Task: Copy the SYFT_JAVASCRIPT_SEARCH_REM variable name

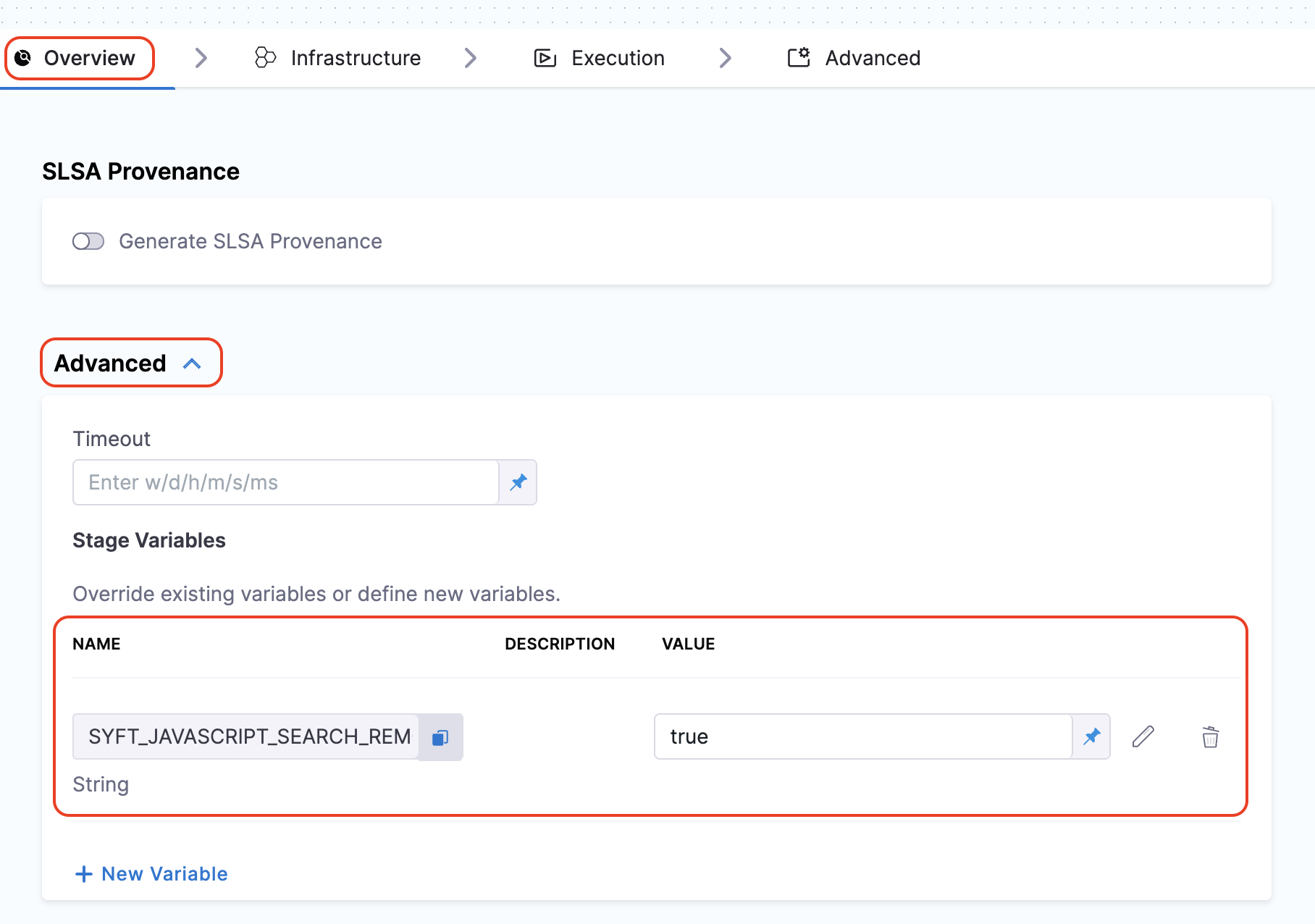Action: point(440,737)
